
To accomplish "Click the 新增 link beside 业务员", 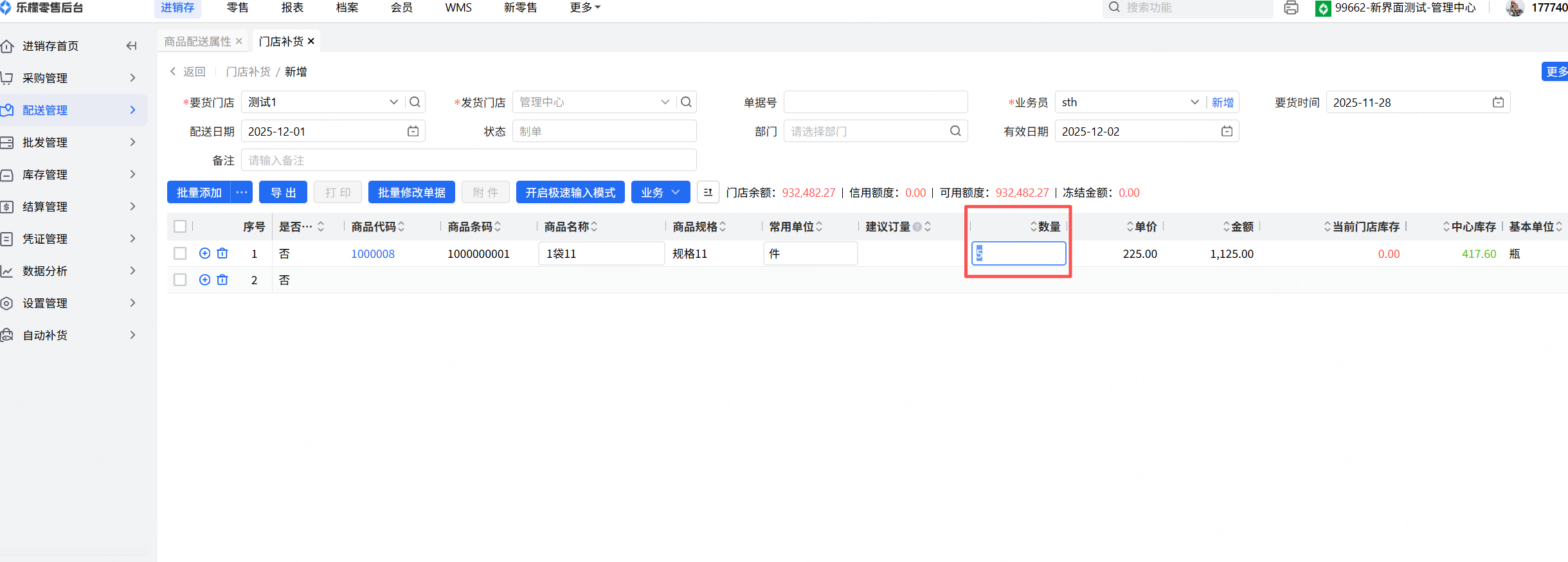I will point(1223,102).
